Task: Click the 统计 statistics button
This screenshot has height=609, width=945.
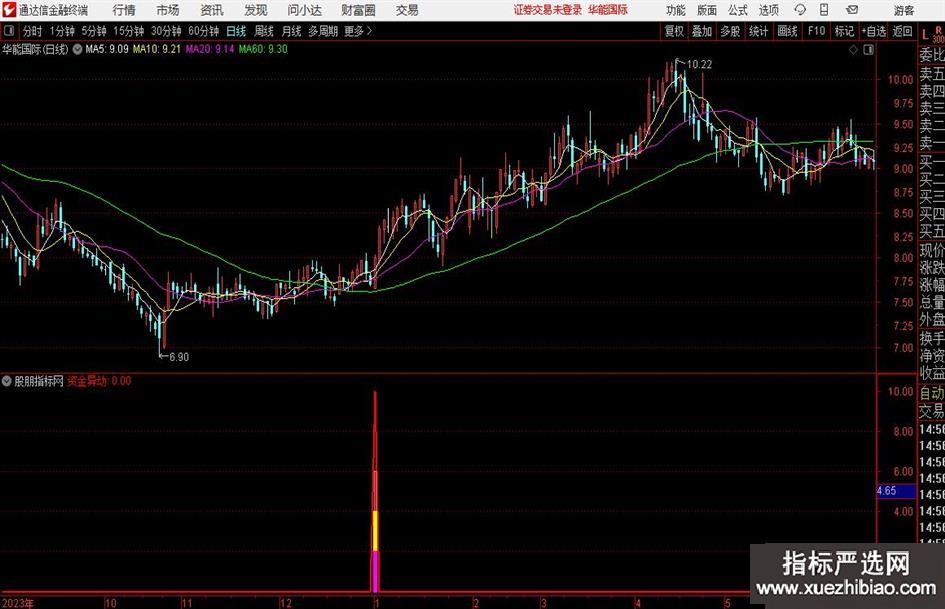Action: 758,31
